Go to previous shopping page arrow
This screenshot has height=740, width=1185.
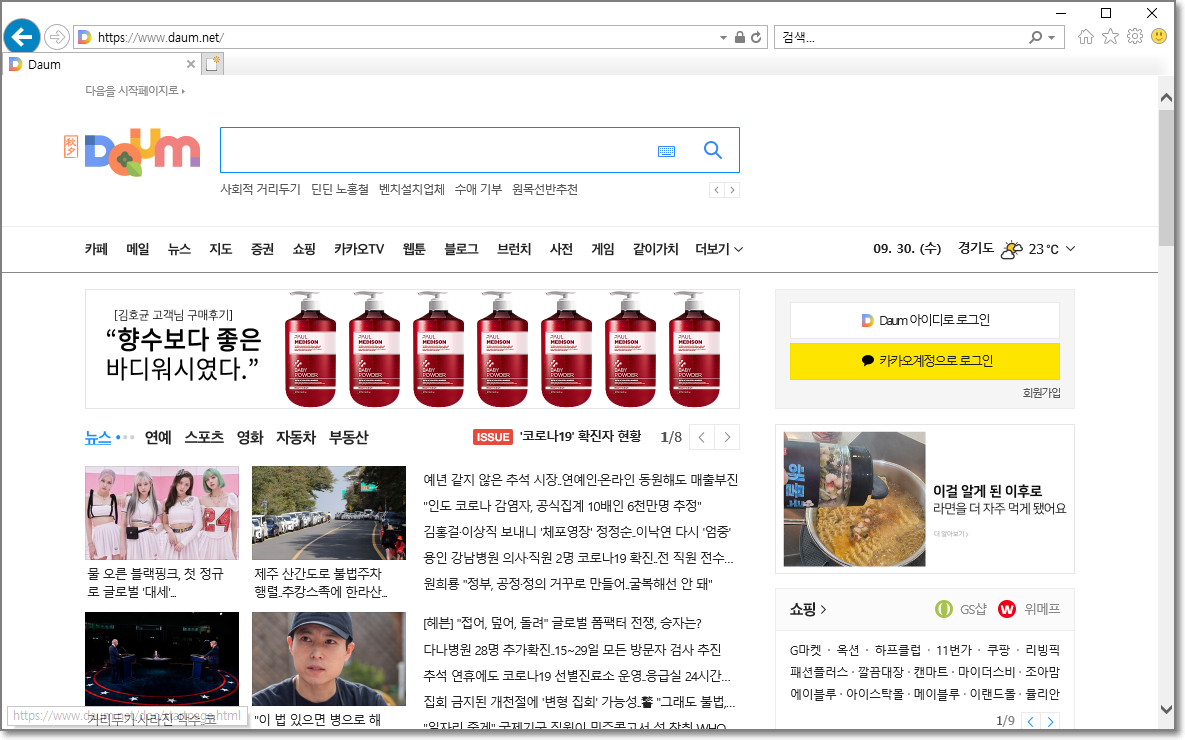click(1031, 721)
